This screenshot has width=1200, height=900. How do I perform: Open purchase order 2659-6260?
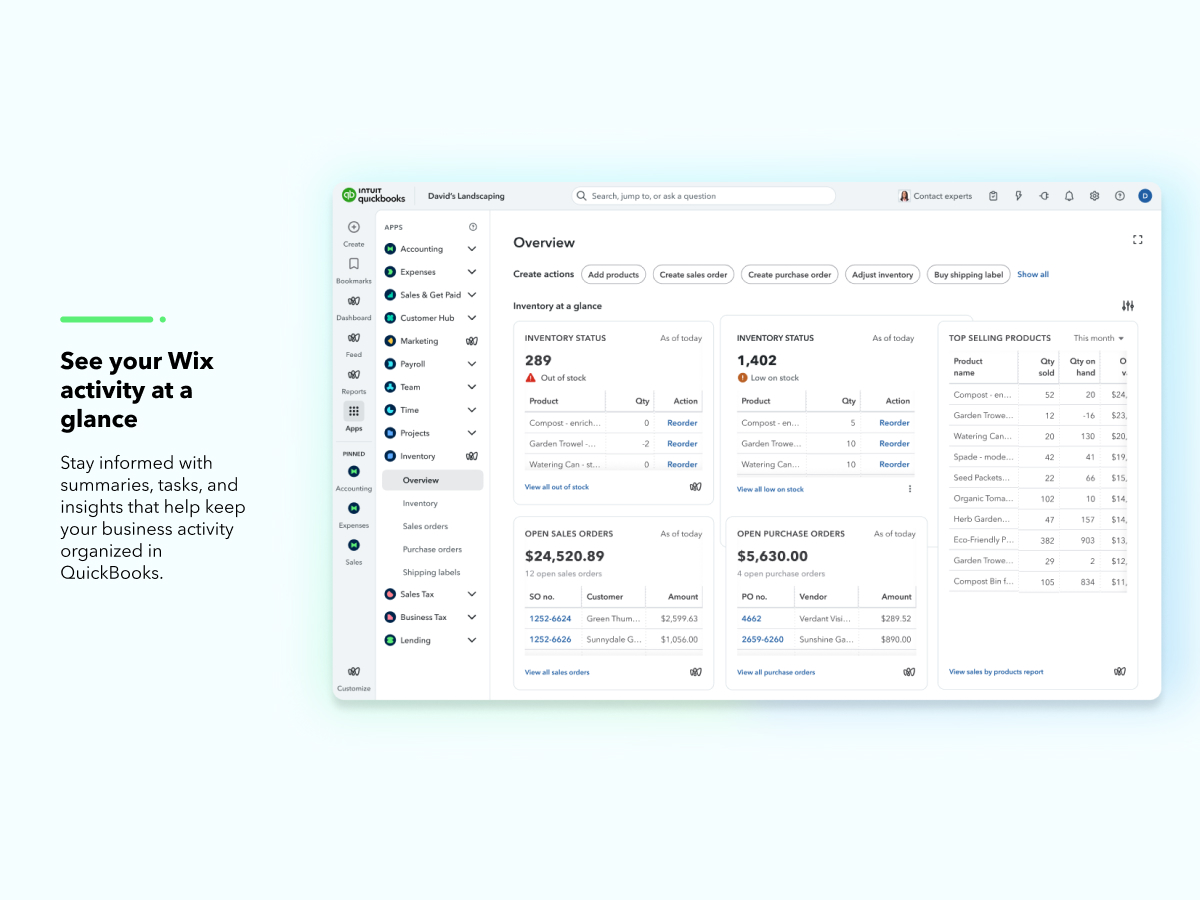[x=762, y=639]
